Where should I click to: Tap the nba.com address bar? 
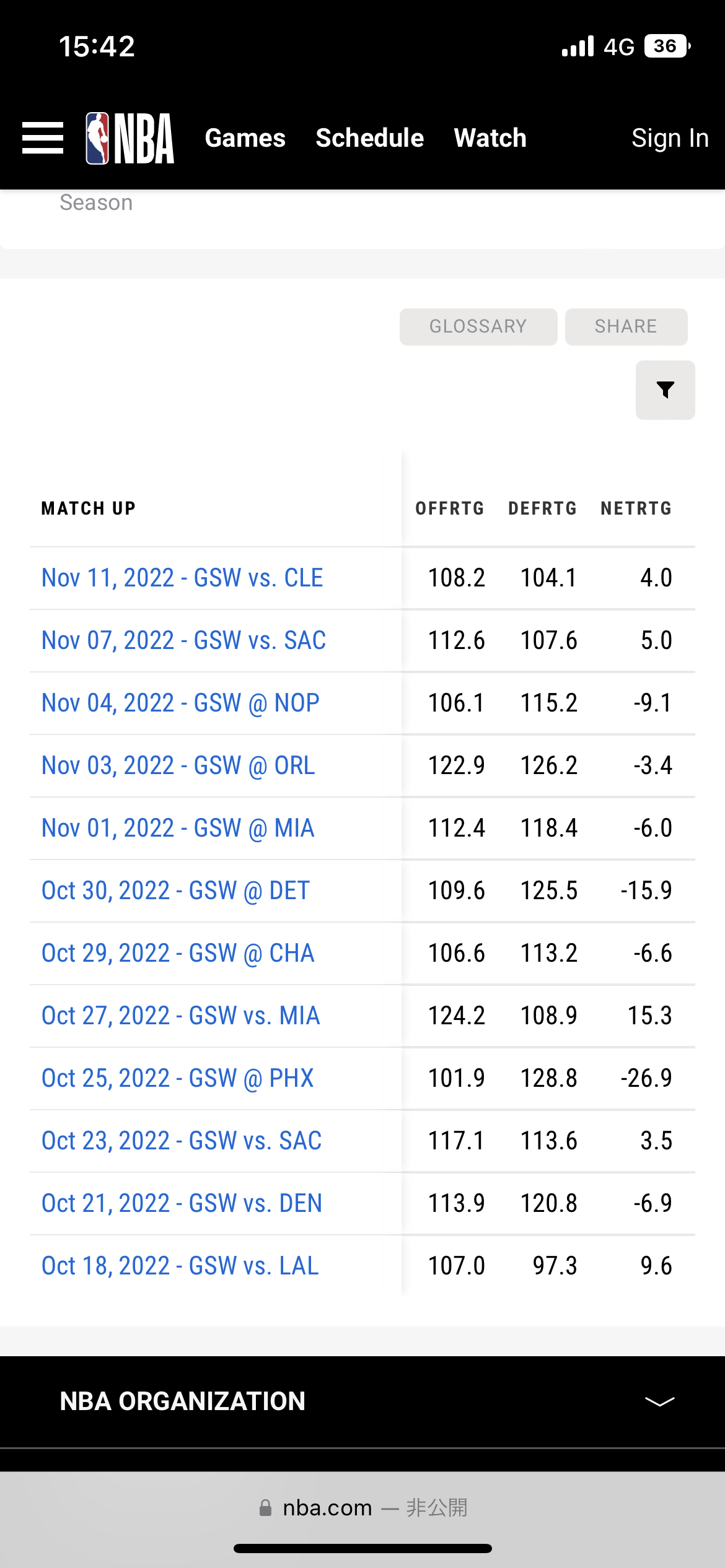click(x=362, y=1508)
